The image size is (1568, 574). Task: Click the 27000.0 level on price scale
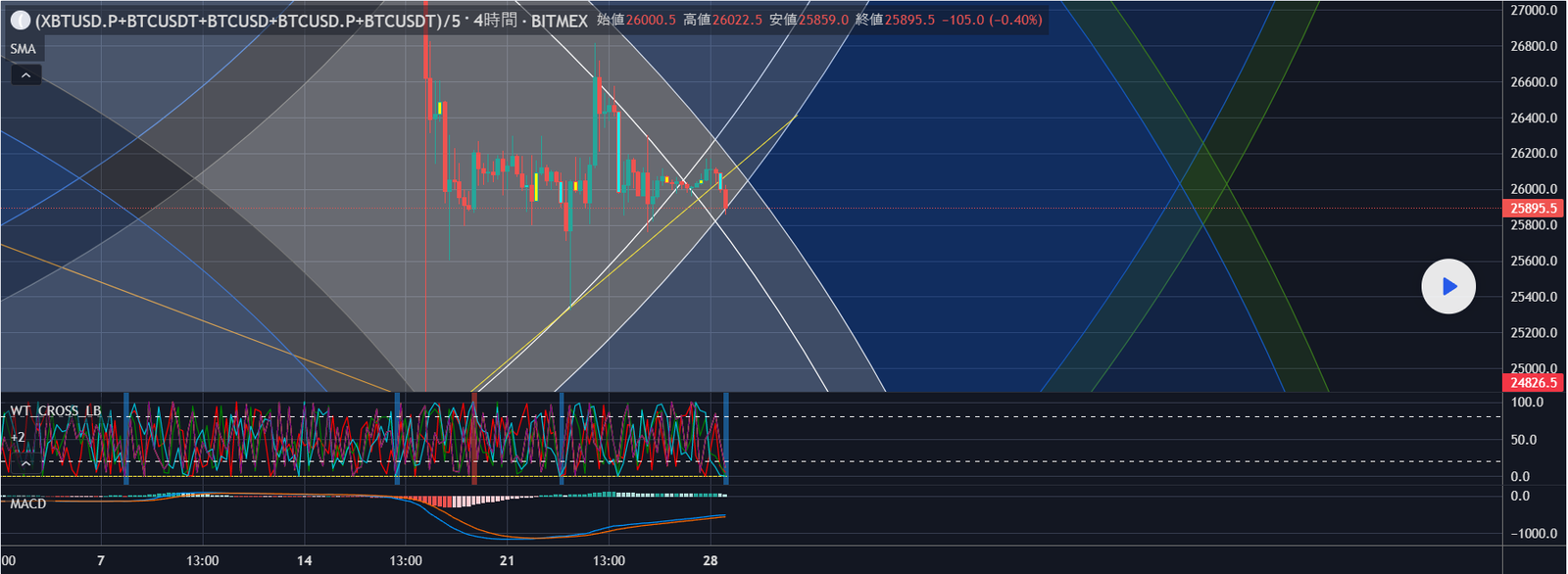(1534, 11)
